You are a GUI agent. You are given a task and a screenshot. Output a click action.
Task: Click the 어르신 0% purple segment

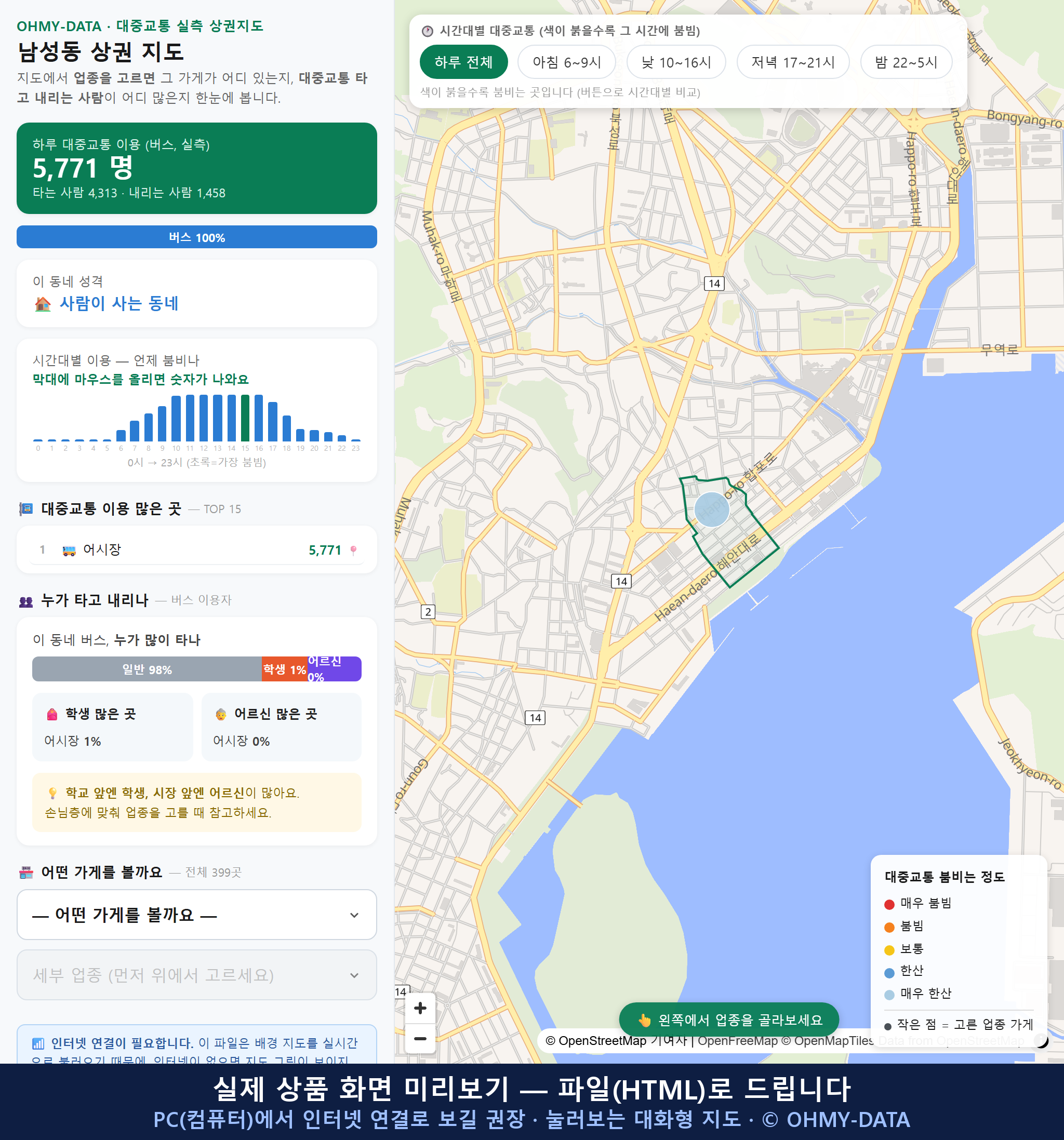click(x=335, y=669)
